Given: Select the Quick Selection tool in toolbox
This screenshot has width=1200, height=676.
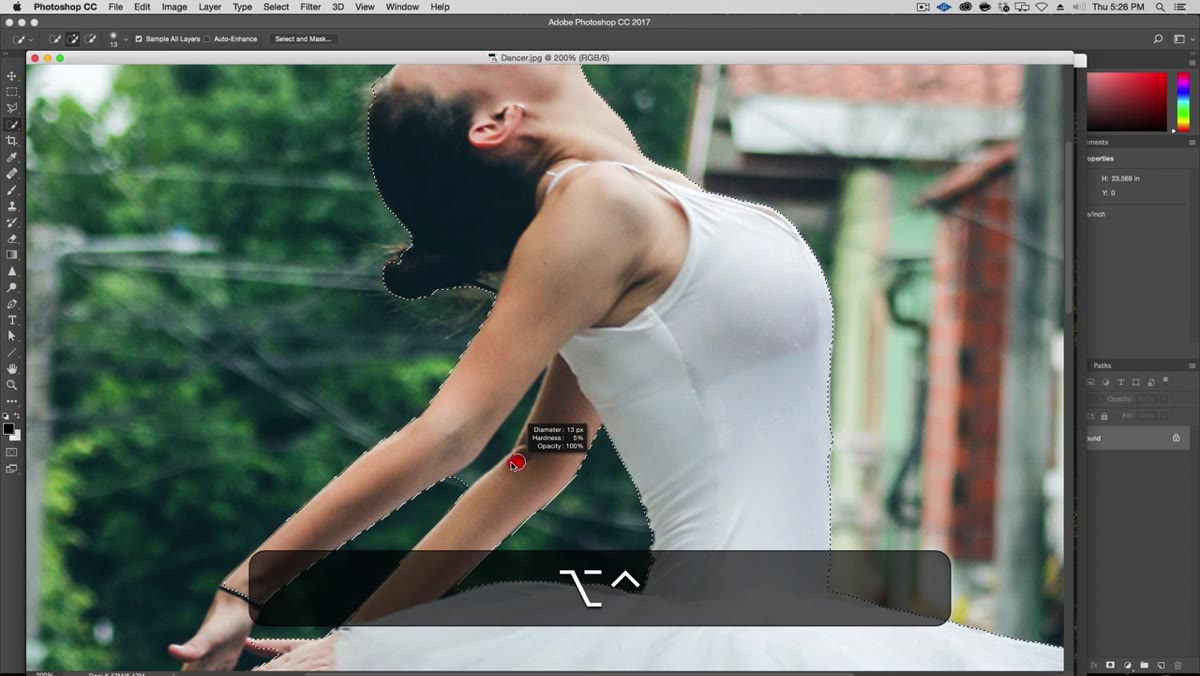Looking at the screenshot, I should click(x=12, y=125).
